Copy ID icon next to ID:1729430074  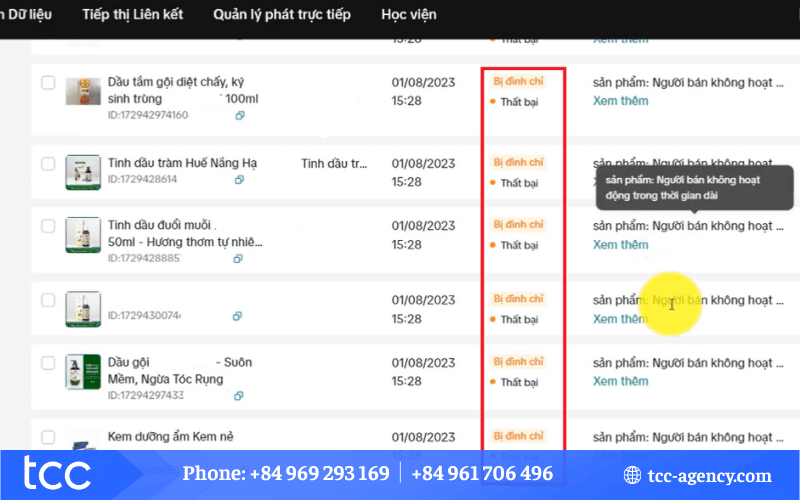pyautogui.click(x=237, y=316)
